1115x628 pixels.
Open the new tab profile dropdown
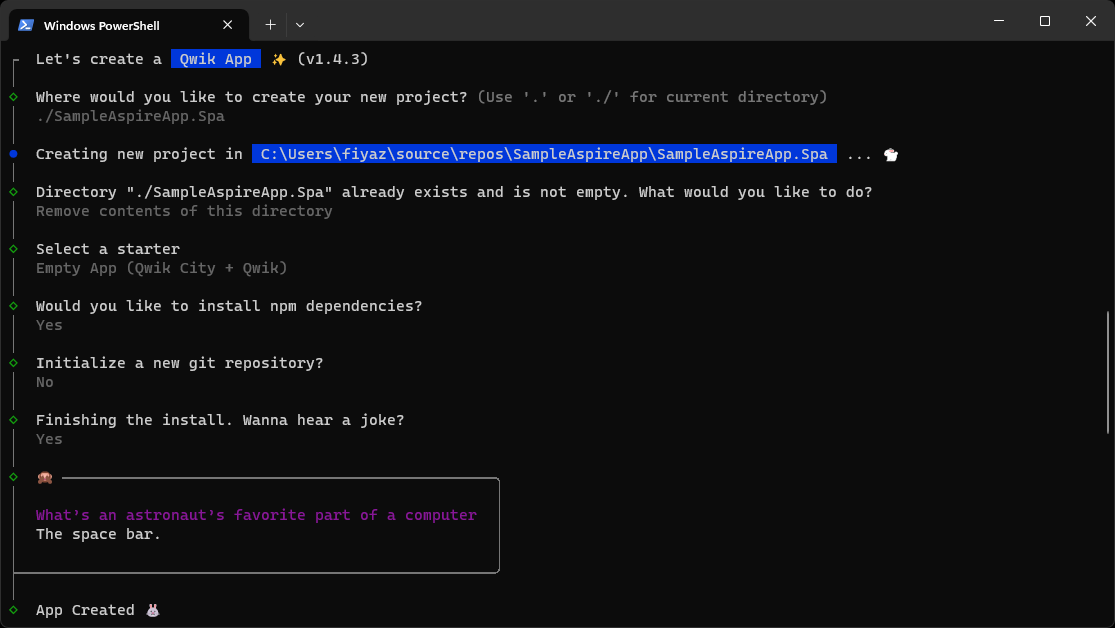pos(300,25)
